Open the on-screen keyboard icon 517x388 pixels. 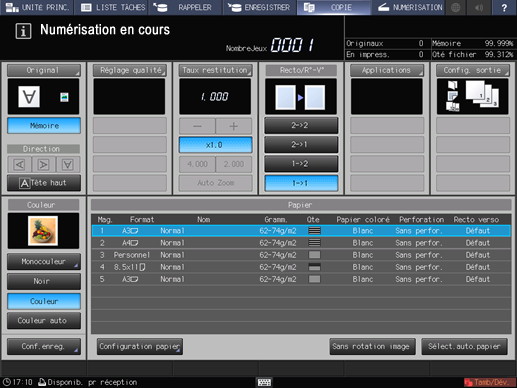(264, 382)
